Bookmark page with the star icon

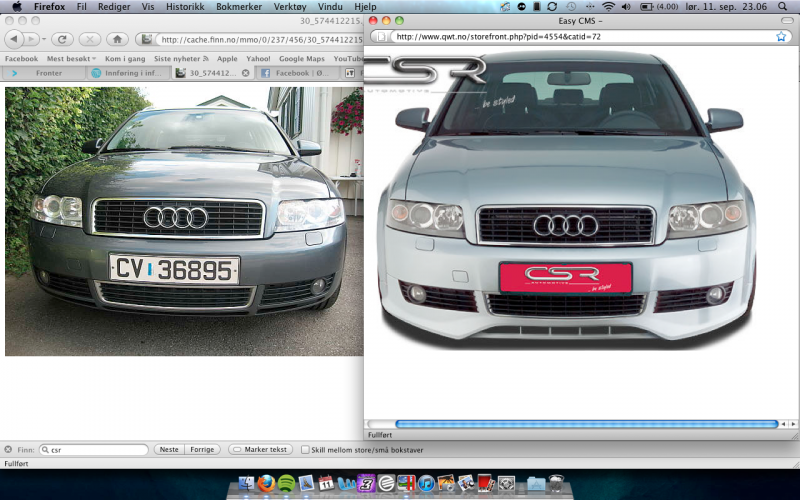pyautogui.click(x=781, y=36)
